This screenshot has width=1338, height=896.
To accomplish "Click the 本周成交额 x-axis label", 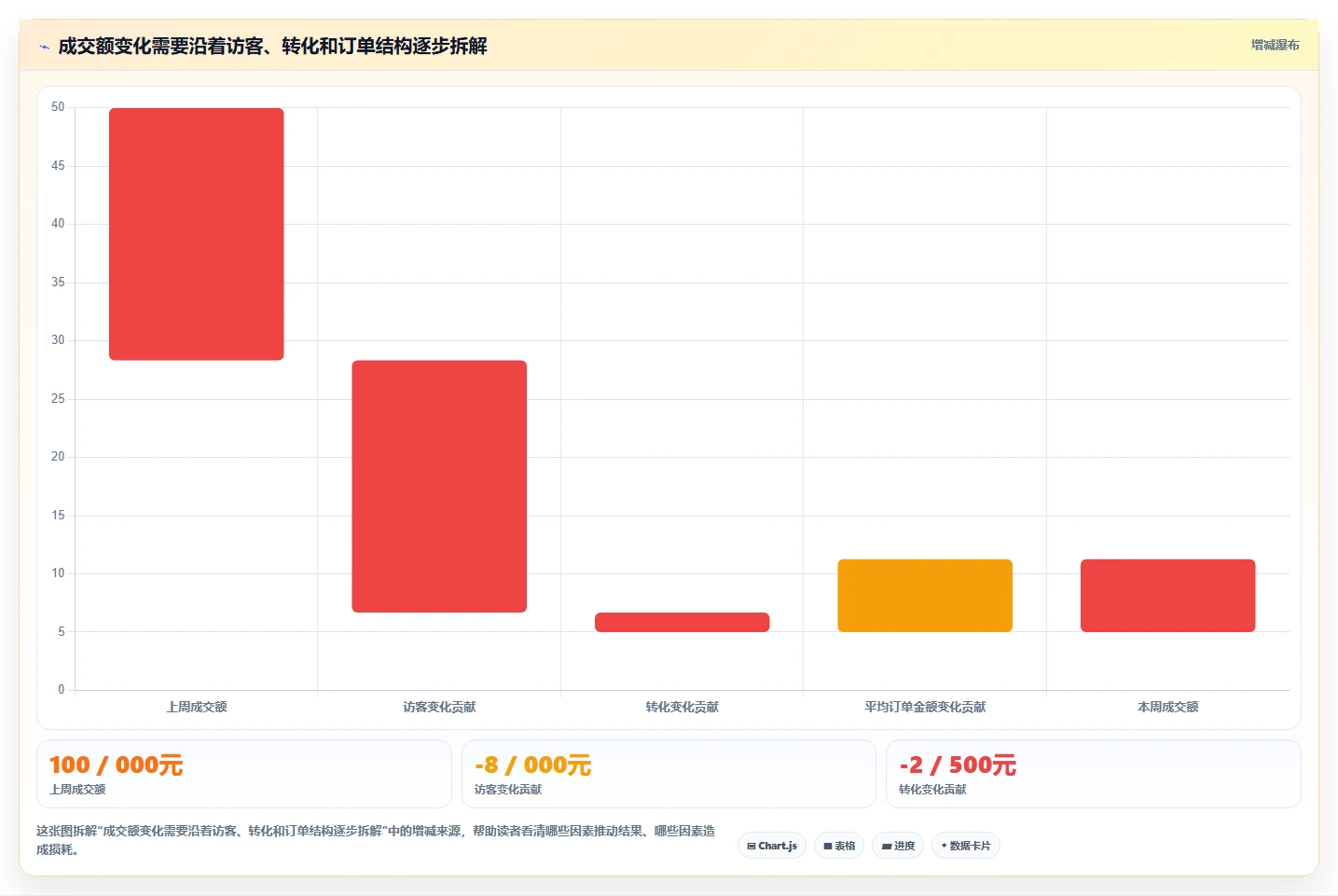I will [x=1168, y=707].
